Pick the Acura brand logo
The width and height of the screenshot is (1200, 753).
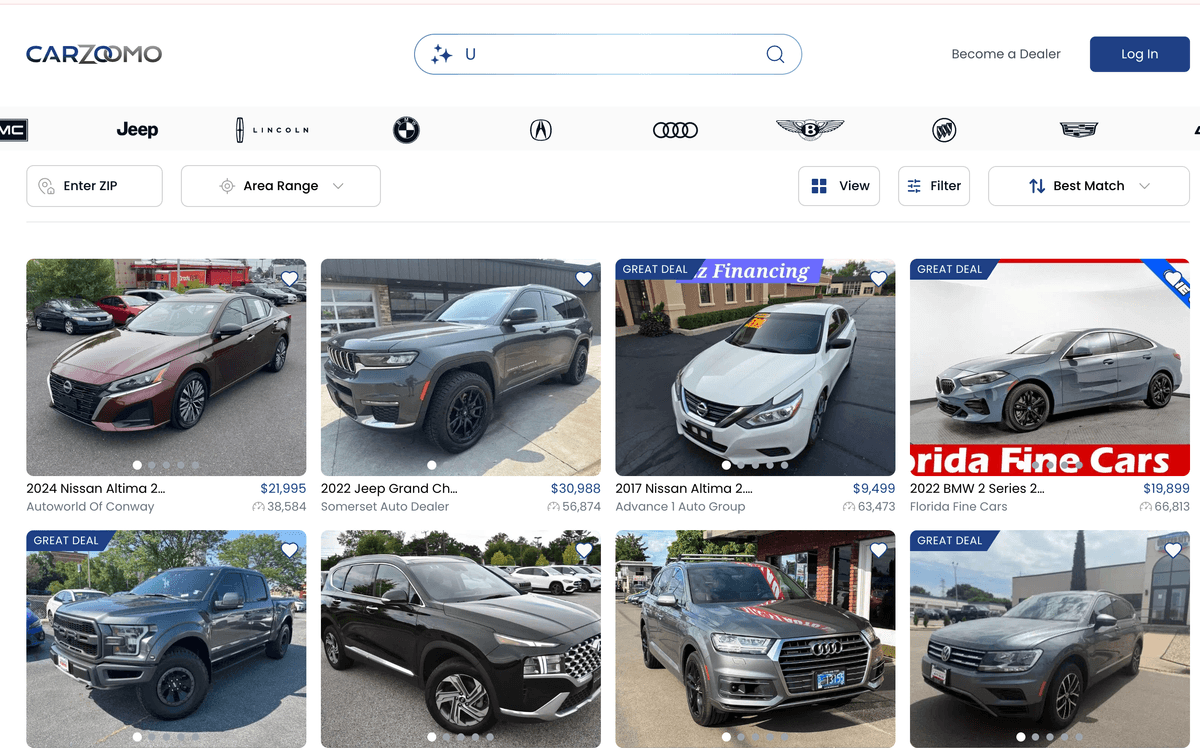(541, 130)
